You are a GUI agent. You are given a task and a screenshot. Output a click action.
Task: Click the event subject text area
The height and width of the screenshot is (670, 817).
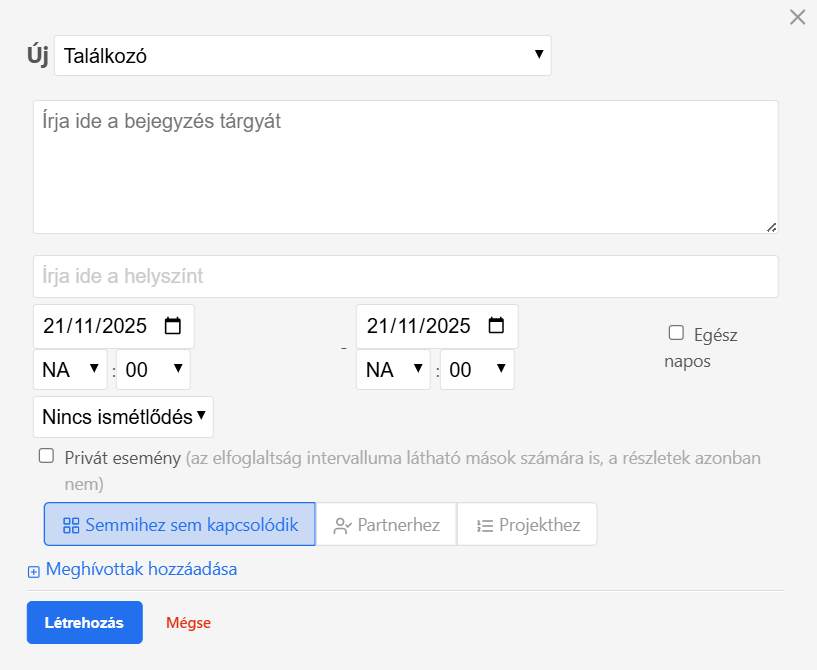[x=405, y=165]
